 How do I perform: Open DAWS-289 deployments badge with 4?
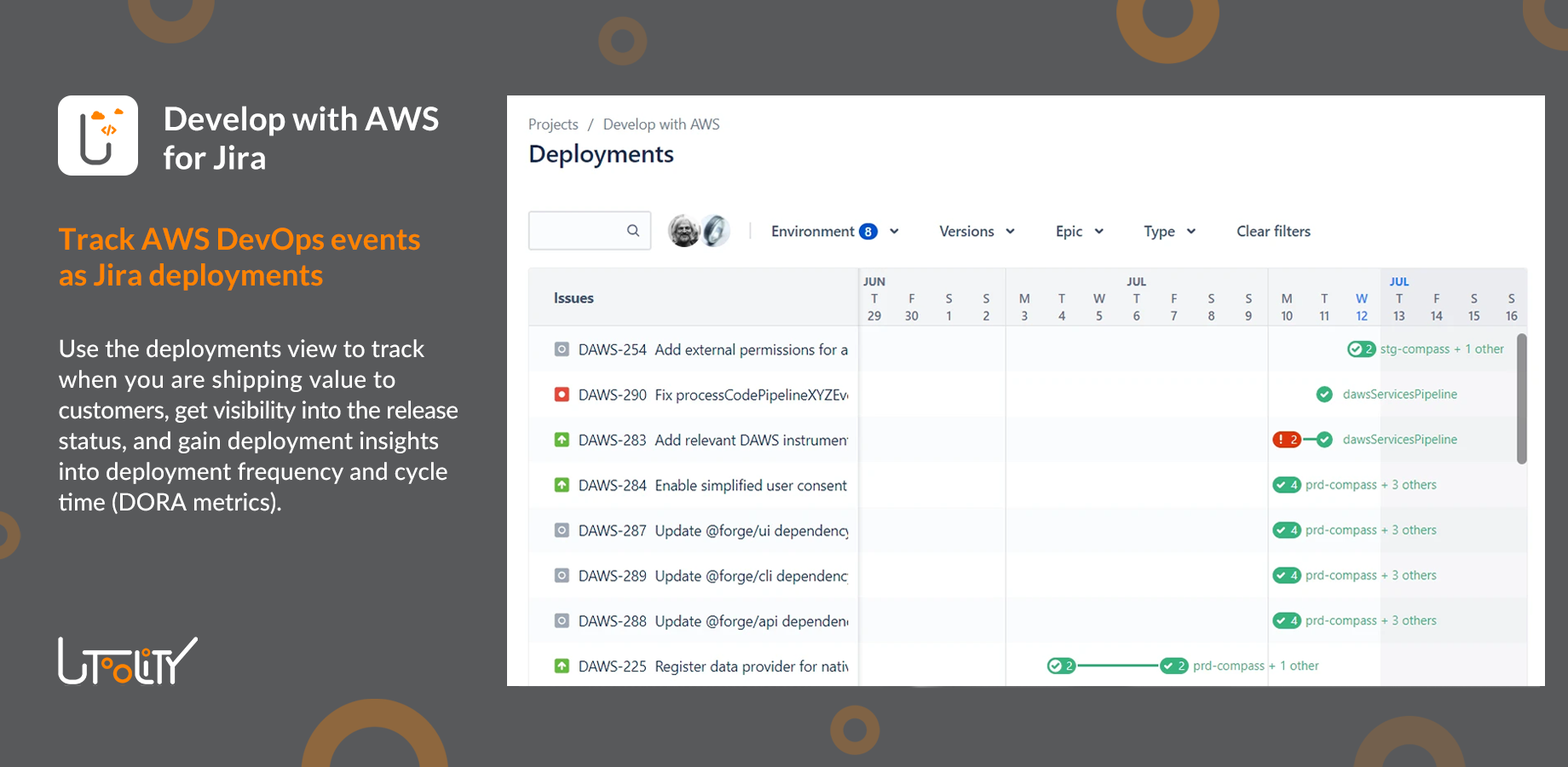[x=1287, y=575]
